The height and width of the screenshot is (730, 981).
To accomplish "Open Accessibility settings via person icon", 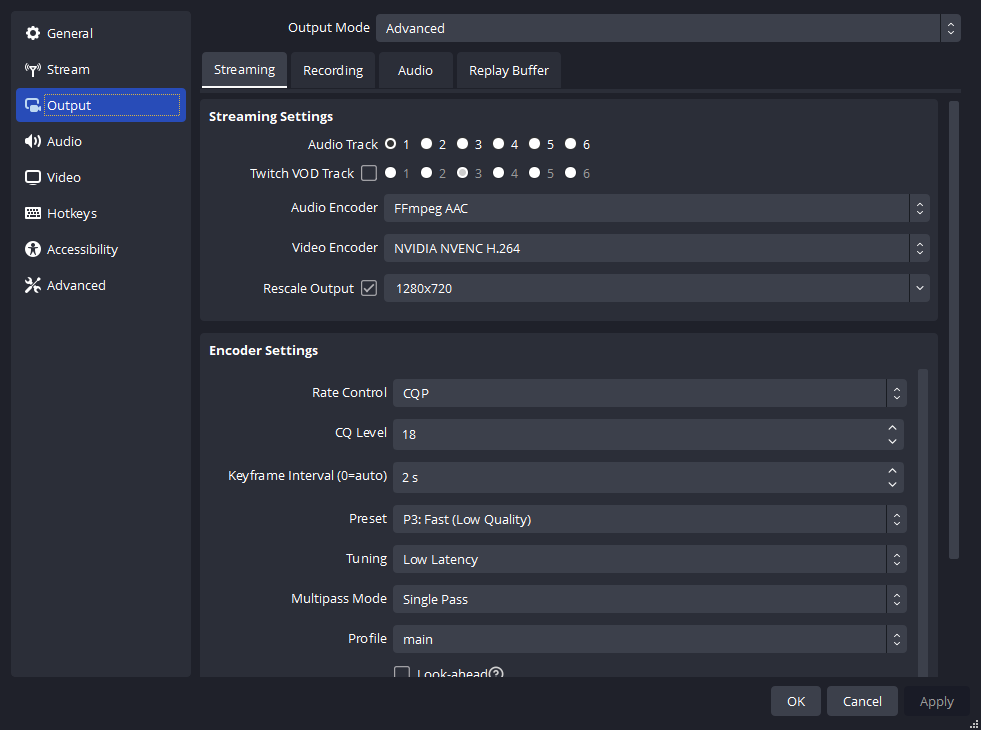I will tap(33, 250).
